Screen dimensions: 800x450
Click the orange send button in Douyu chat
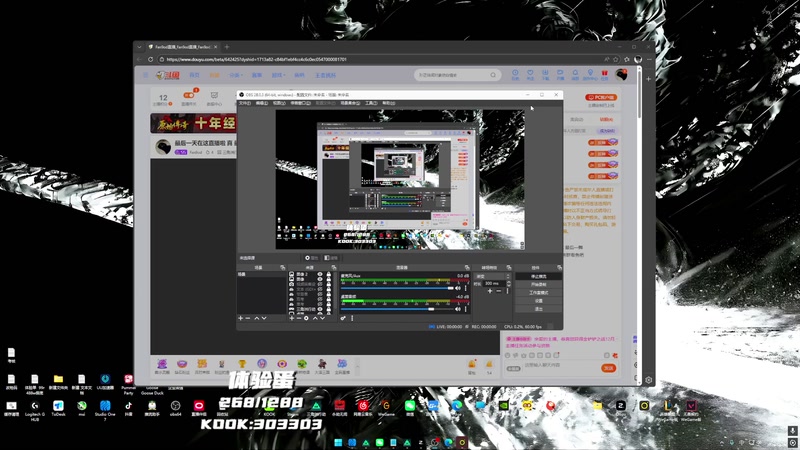pyautogui.click(x=608, y=368)
